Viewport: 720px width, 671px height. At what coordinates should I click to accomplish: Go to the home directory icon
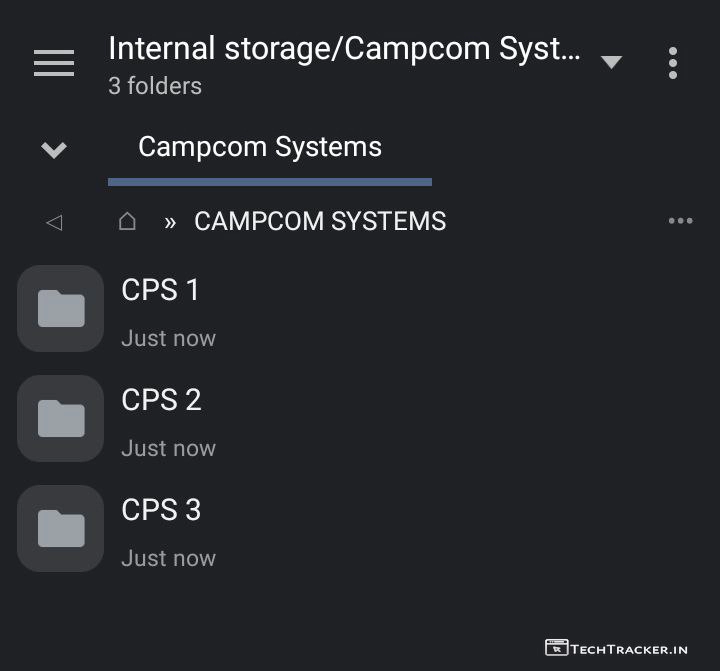click(x=127, y=221)
